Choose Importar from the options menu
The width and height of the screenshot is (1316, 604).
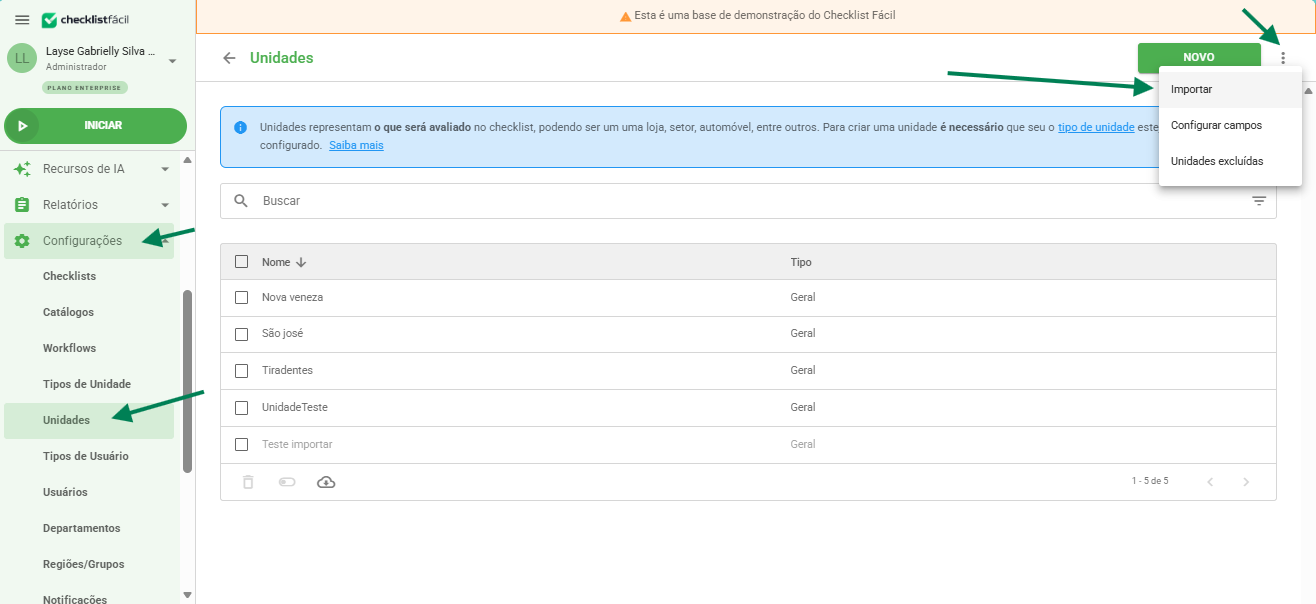[x=1230, y=89]
